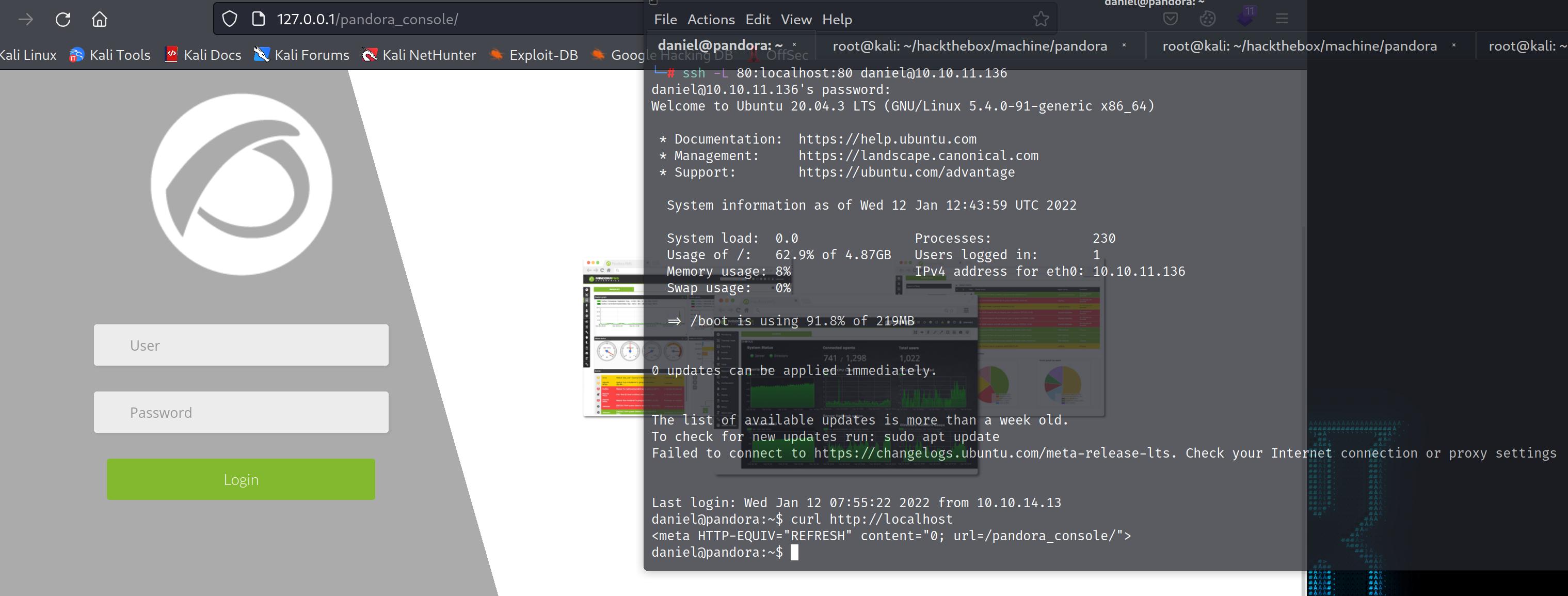1568x596 pixels.
Task: Click the page info document icon
Action: (x=258, y=20)
